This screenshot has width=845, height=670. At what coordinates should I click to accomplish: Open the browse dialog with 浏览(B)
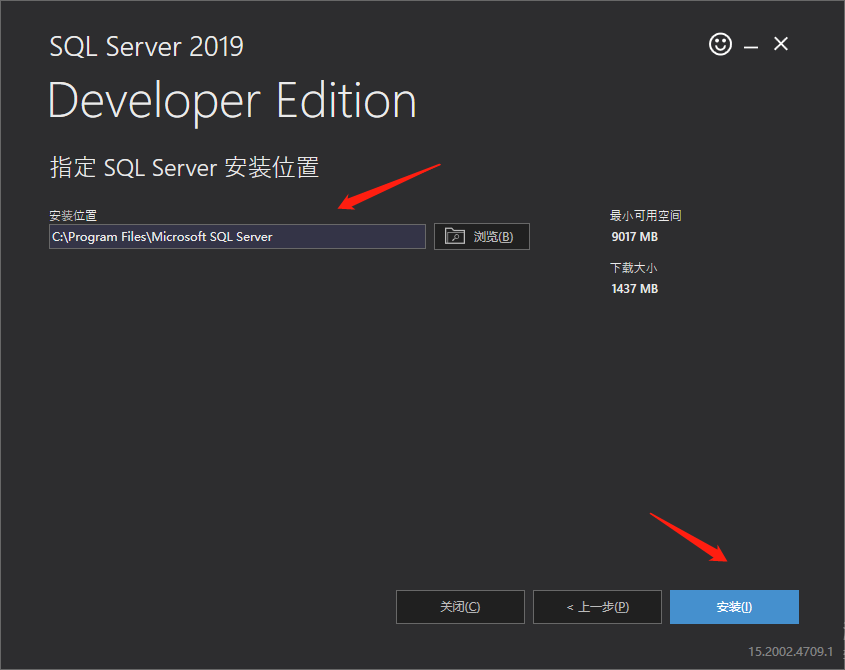(490, 236)
